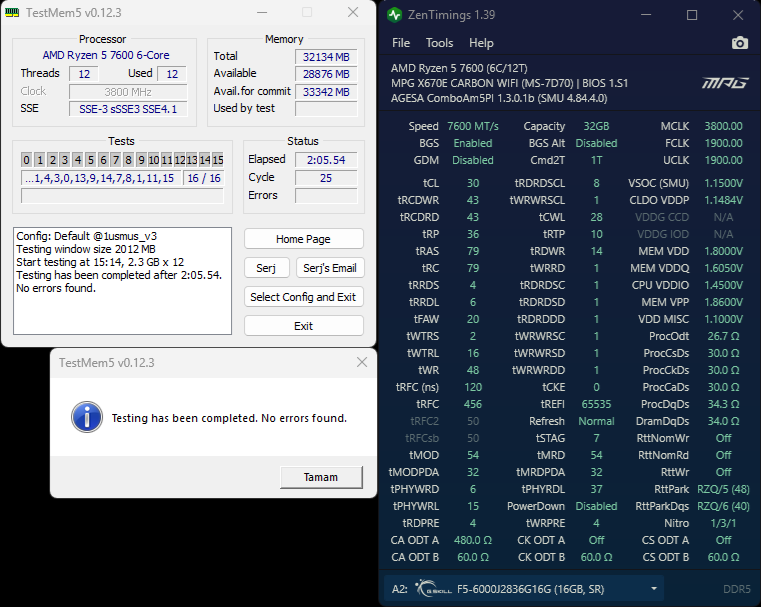Click the SSE field SSE-3 sSSE3 SSE4.1
The width and height of the screenshot is (761, 607).
coord(128,109)
